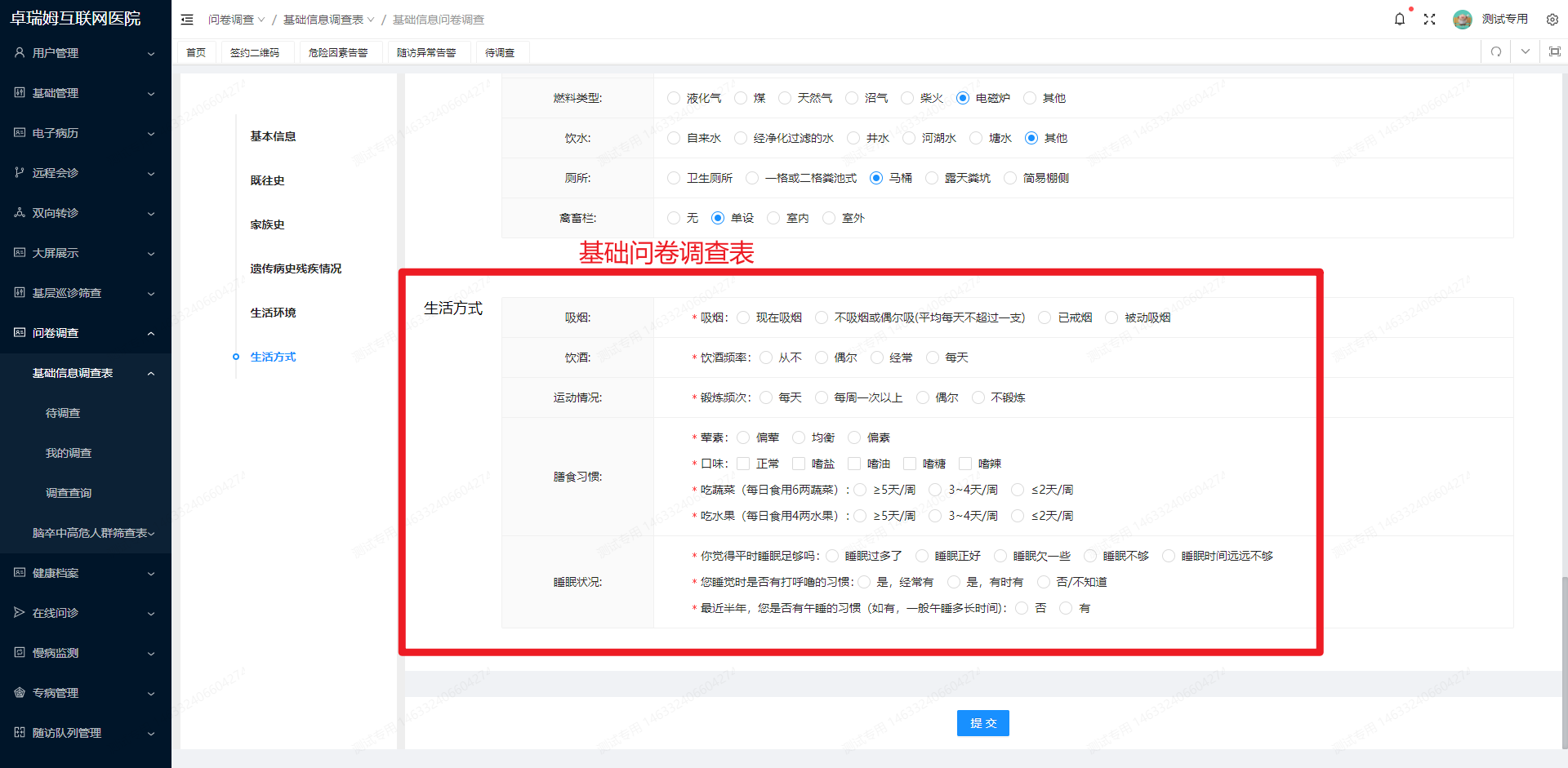This screenshot has width=1568, height=768.
Task: Select 卫生厕所 toilet radio
Action: pyautogui.click(x=674, y=178)
